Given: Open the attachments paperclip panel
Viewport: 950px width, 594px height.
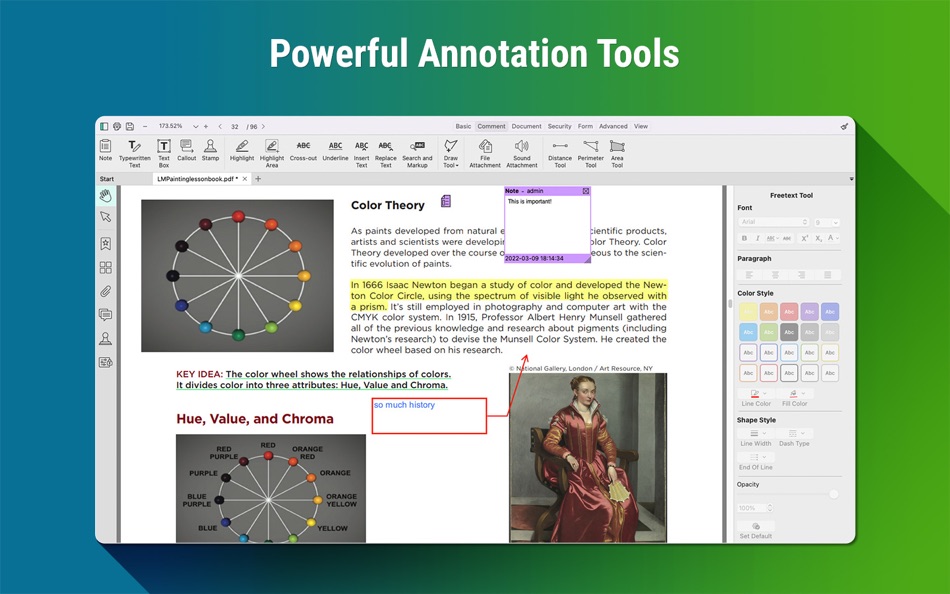Looking at the screenshot, I should (x=105, y=292).
